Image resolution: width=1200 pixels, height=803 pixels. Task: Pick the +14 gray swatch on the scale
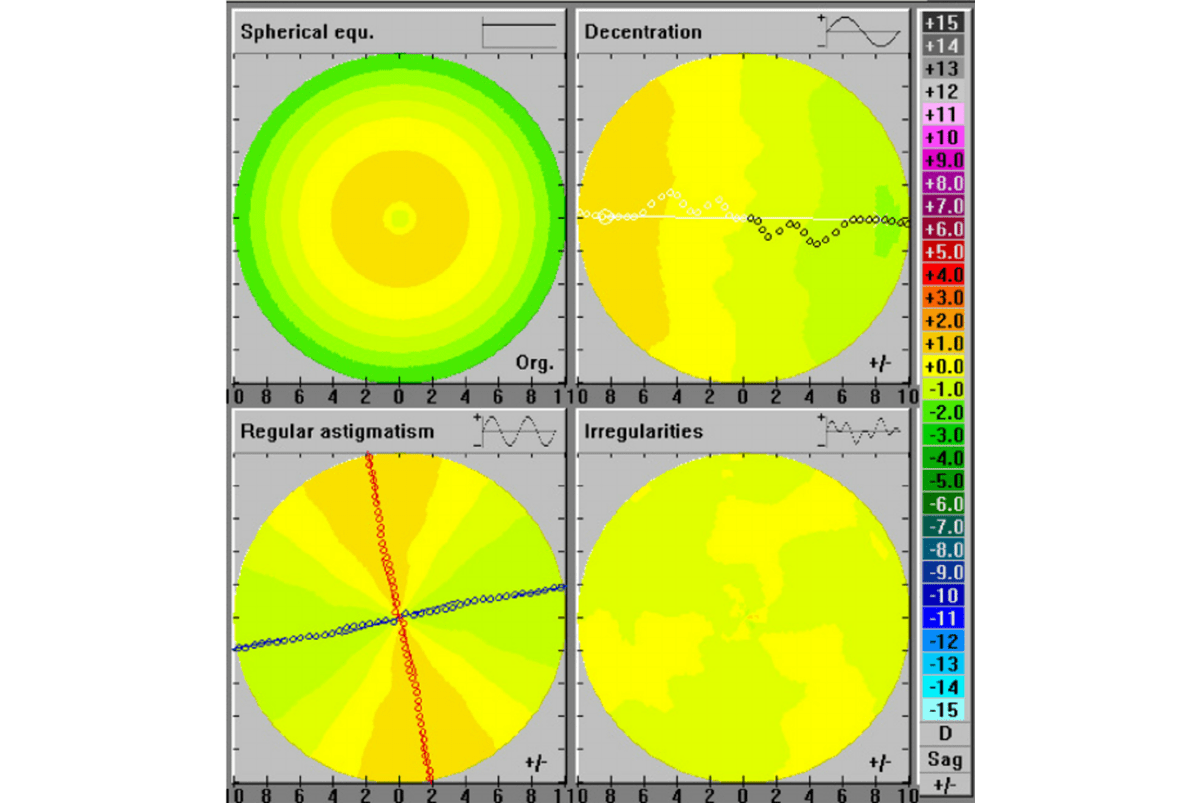(943, 45)
